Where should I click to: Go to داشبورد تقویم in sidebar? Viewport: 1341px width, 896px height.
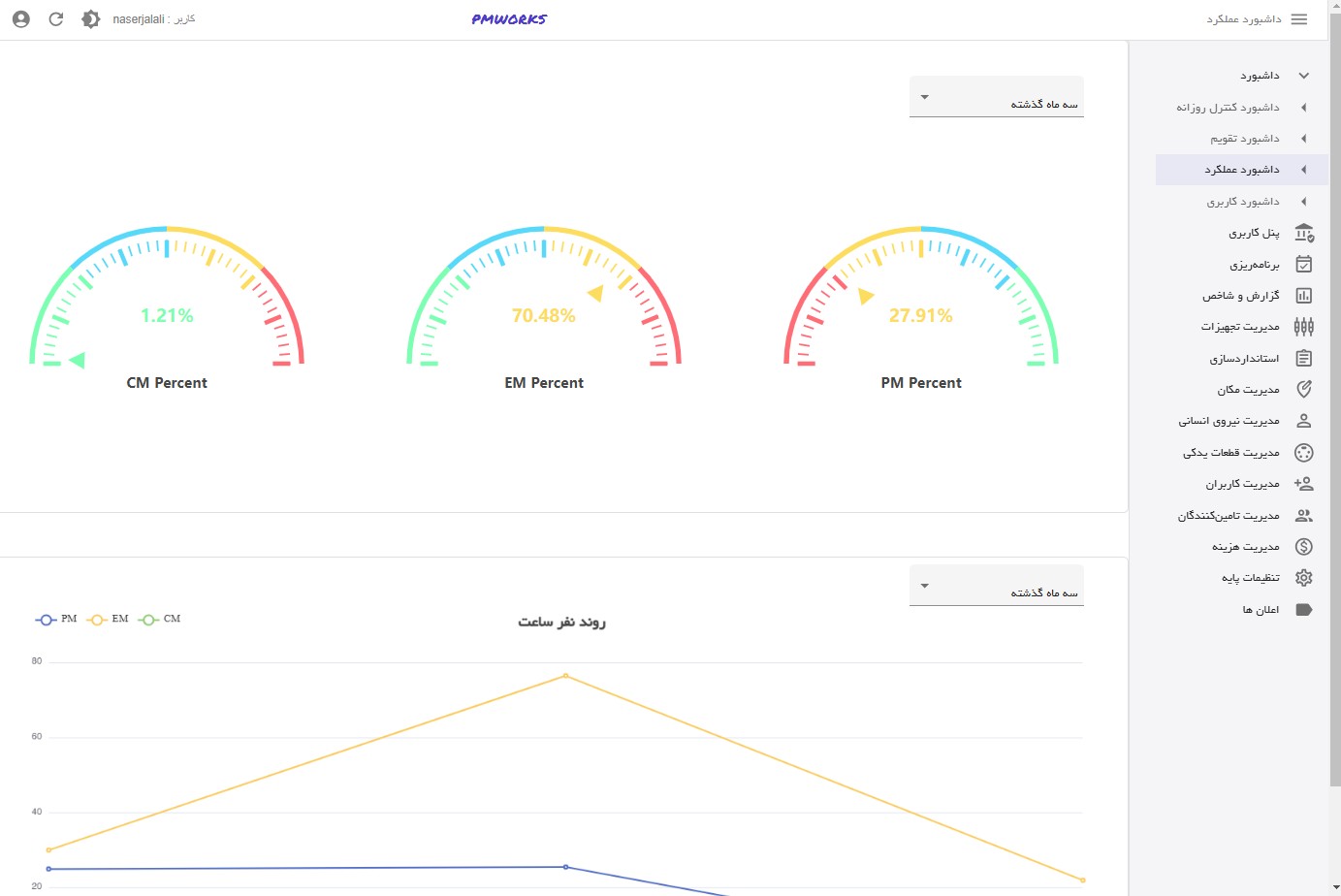pyautogui.click(x=1244, y=139)
